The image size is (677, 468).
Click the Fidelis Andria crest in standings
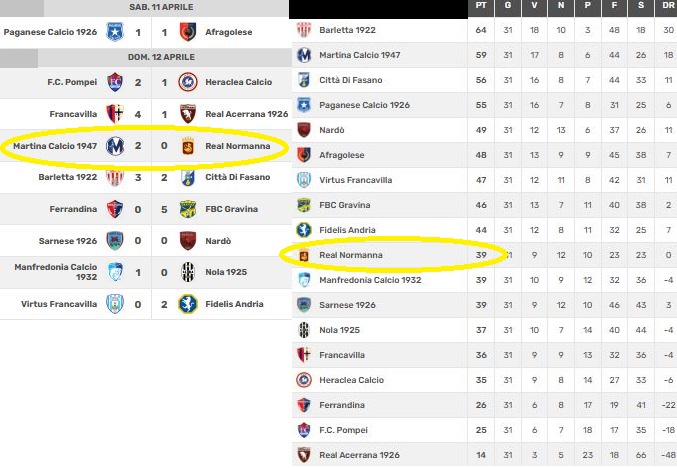tap(304, 230)
